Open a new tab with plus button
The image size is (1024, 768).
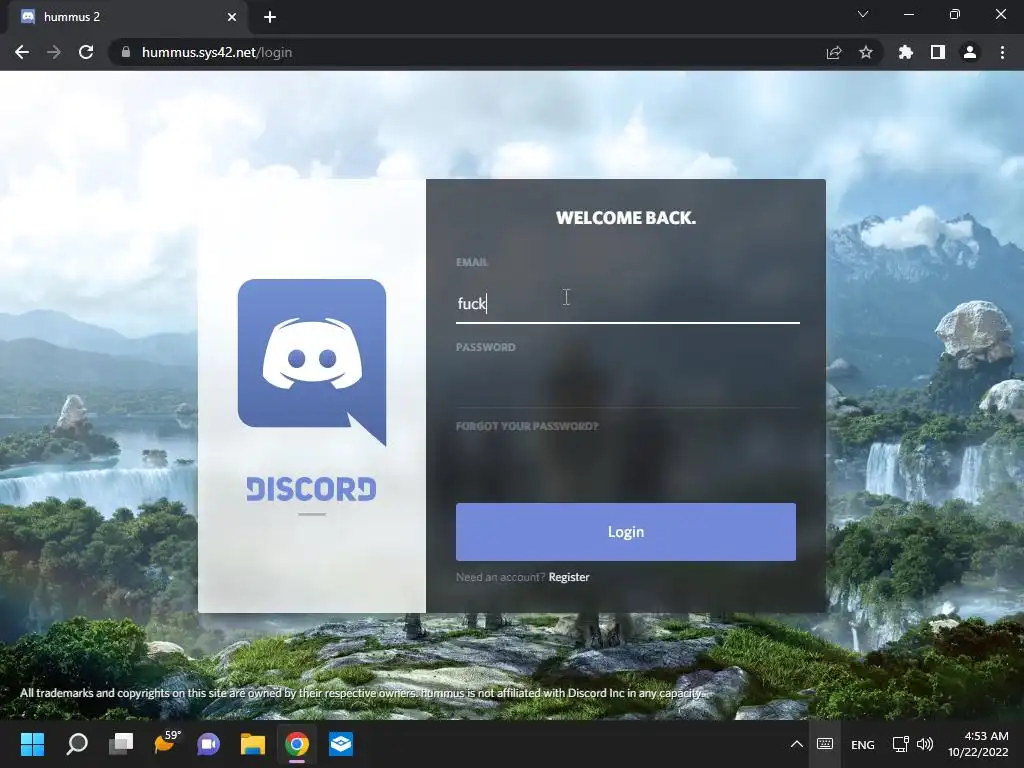coord(270,17)
